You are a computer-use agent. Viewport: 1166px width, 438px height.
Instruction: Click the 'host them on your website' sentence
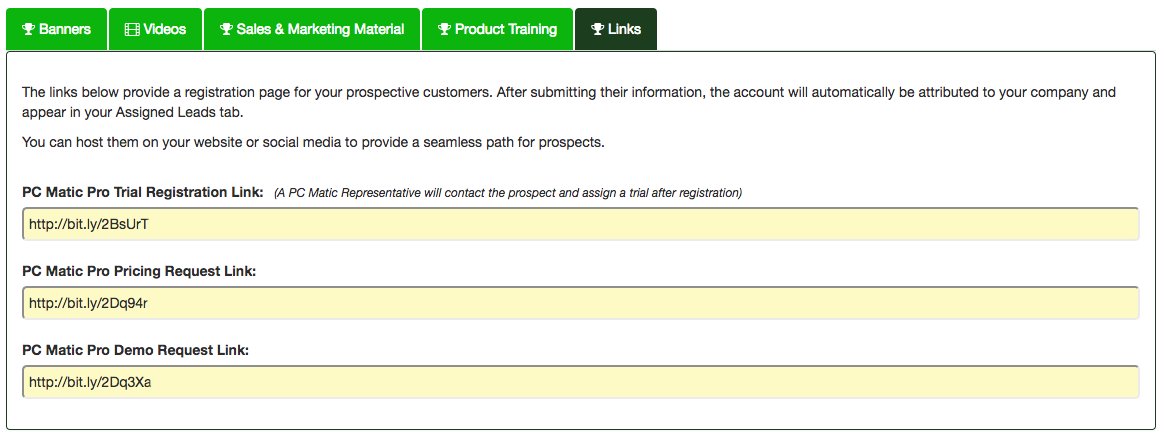click(313, 142)
